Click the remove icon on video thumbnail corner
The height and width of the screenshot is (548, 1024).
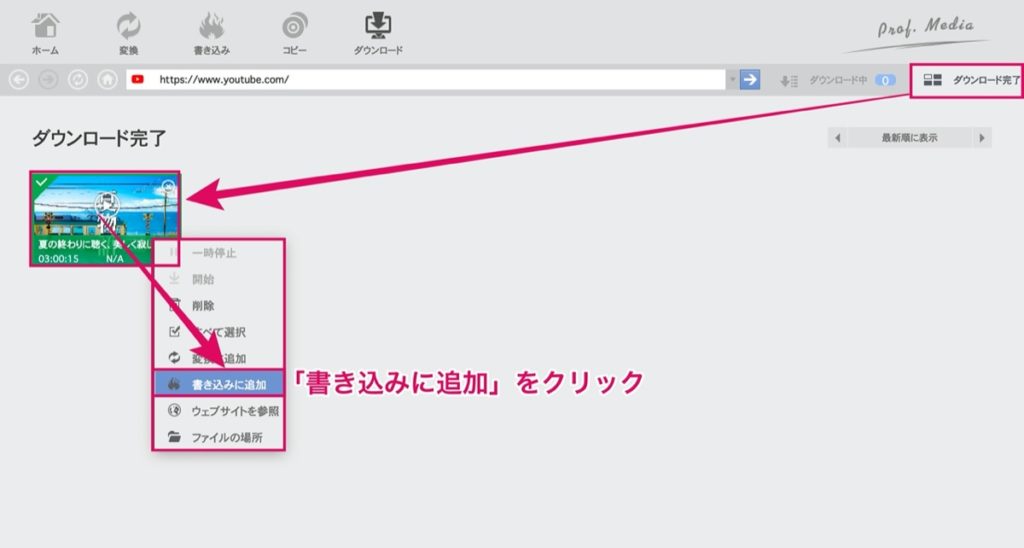[x=168, y=187]
